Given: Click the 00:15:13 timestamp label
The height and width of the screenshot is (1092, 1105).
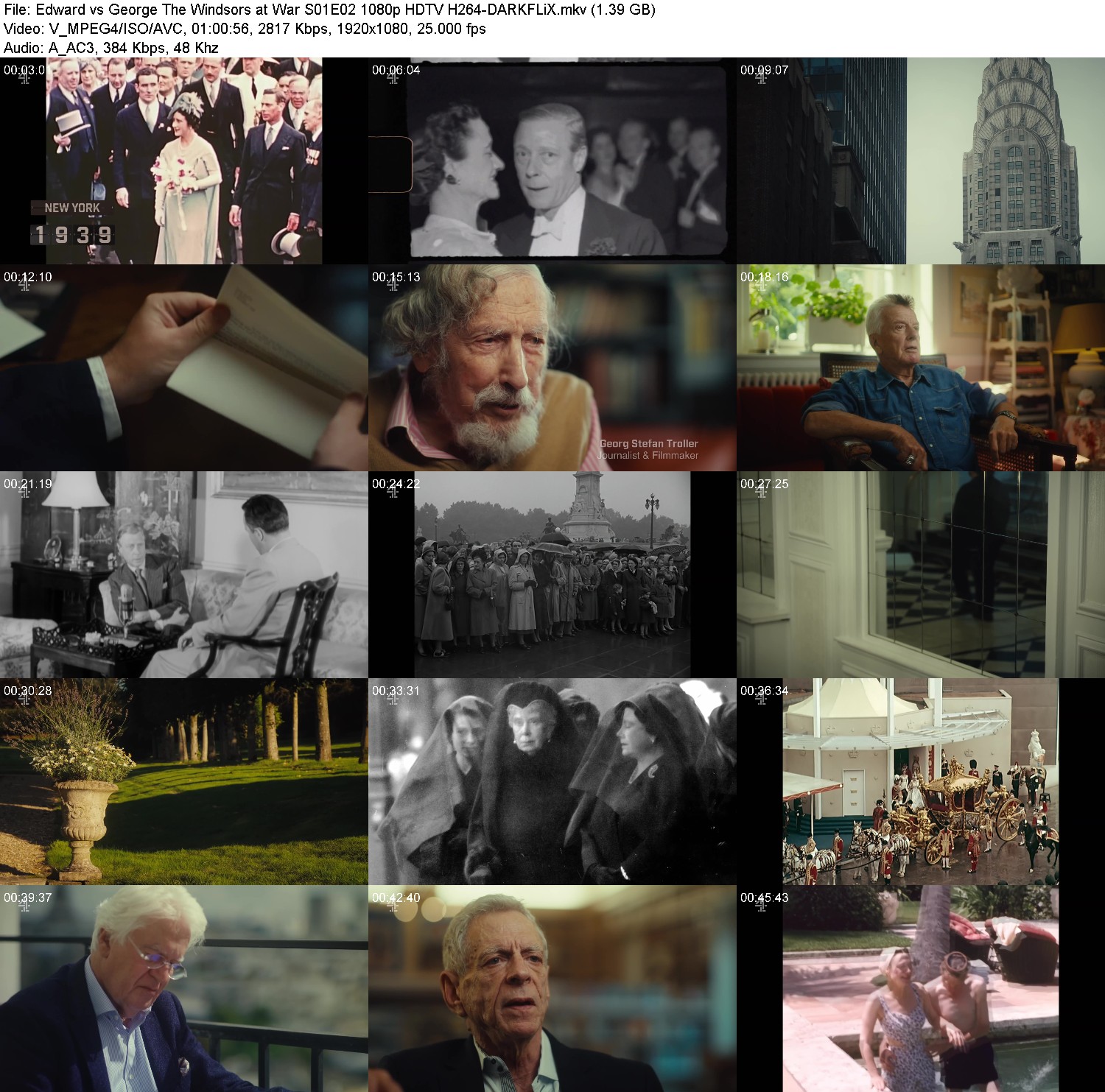Looking at the screenshot, I should [x=396, y=277].
